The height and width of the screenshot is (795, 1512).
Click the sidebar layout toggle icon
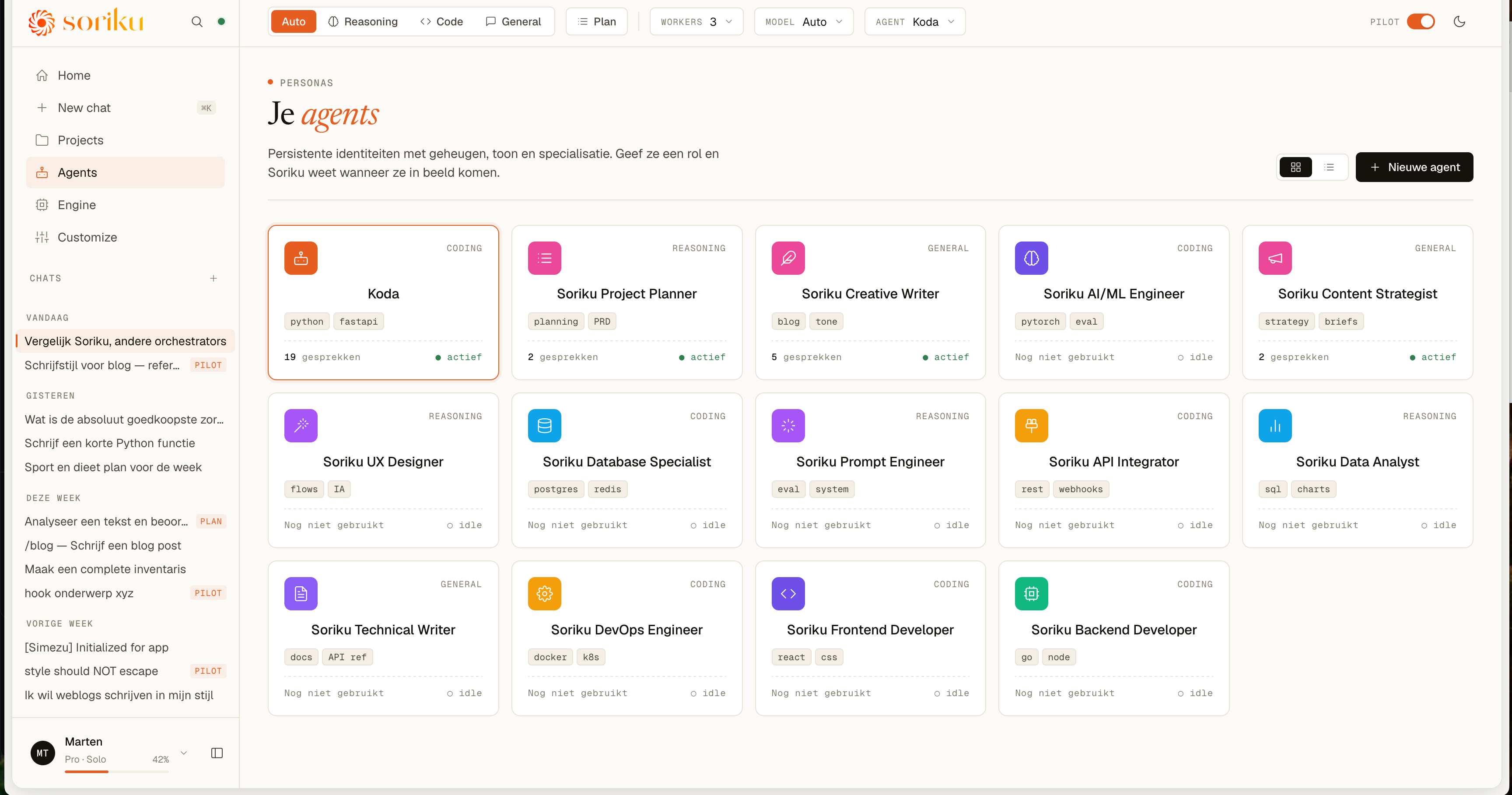coord(217,753)
